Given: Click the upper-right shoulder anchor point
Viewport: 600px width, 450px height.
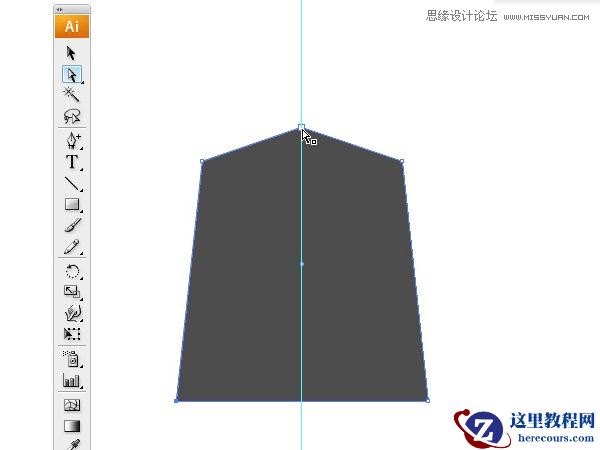Looking at the screenshot, I should point(402,161).
